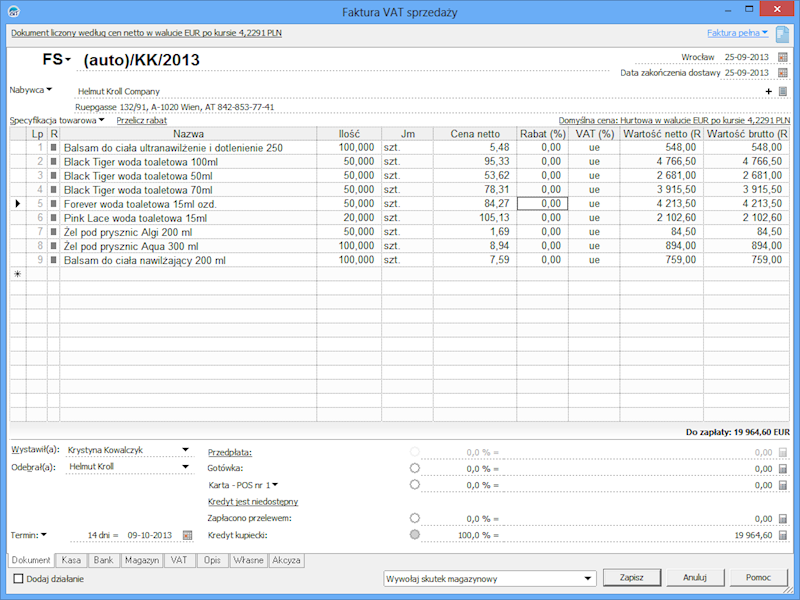Open calculator icon in Karta row
The height and width of the screenshot is (600, 800).
point(783,485)
